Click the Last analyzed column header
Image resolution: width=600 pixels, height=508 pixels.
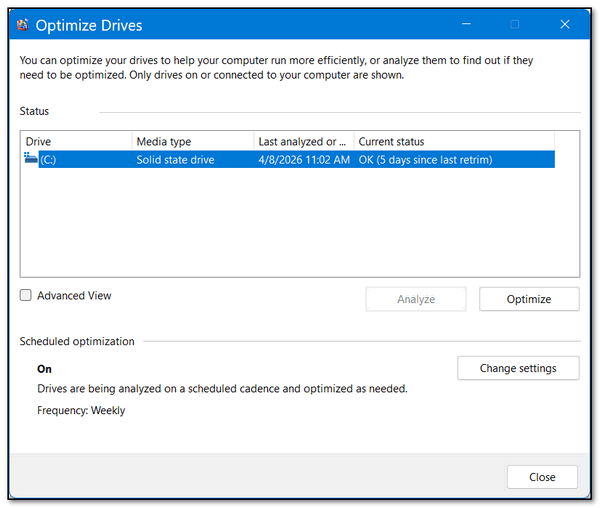tap(303, 142)
